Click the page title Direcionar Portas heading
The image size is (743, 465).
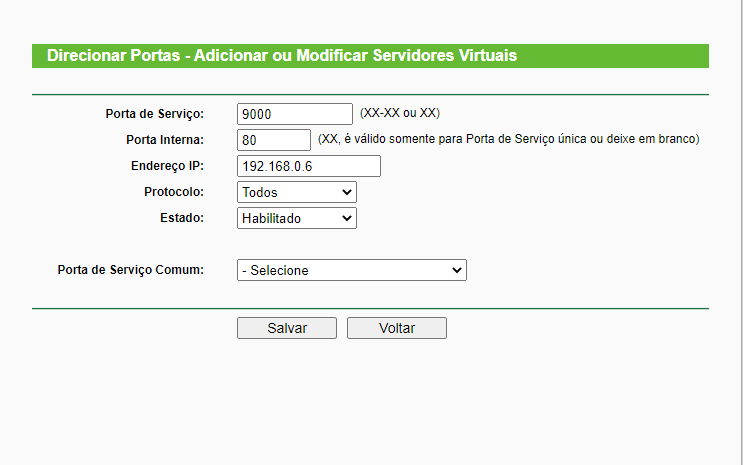pyautogui.click(x=281, y=55)
